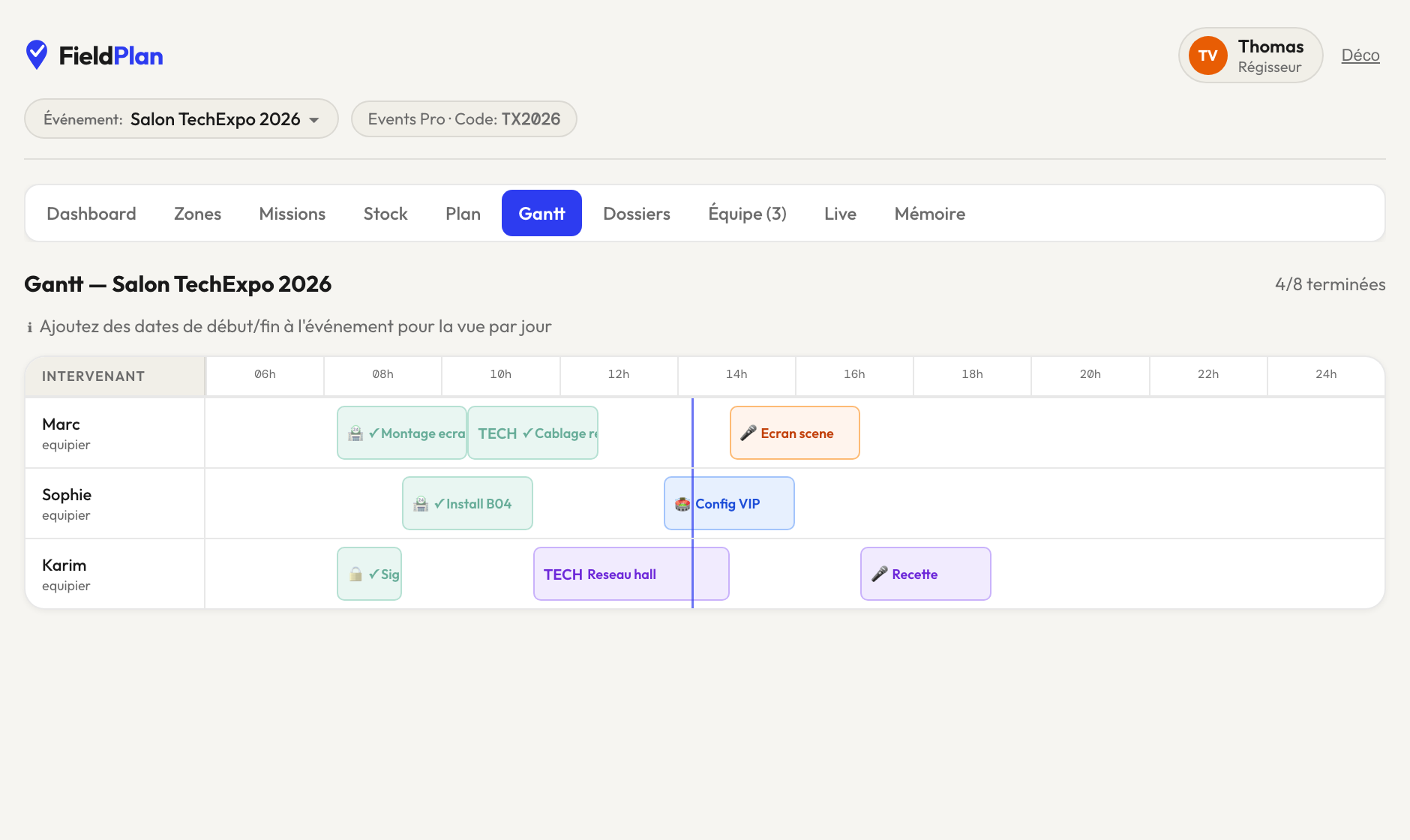Click the 12h timeline header
Screen dimensions: 1410x840
pyautogui.click(x=619, y=374)
